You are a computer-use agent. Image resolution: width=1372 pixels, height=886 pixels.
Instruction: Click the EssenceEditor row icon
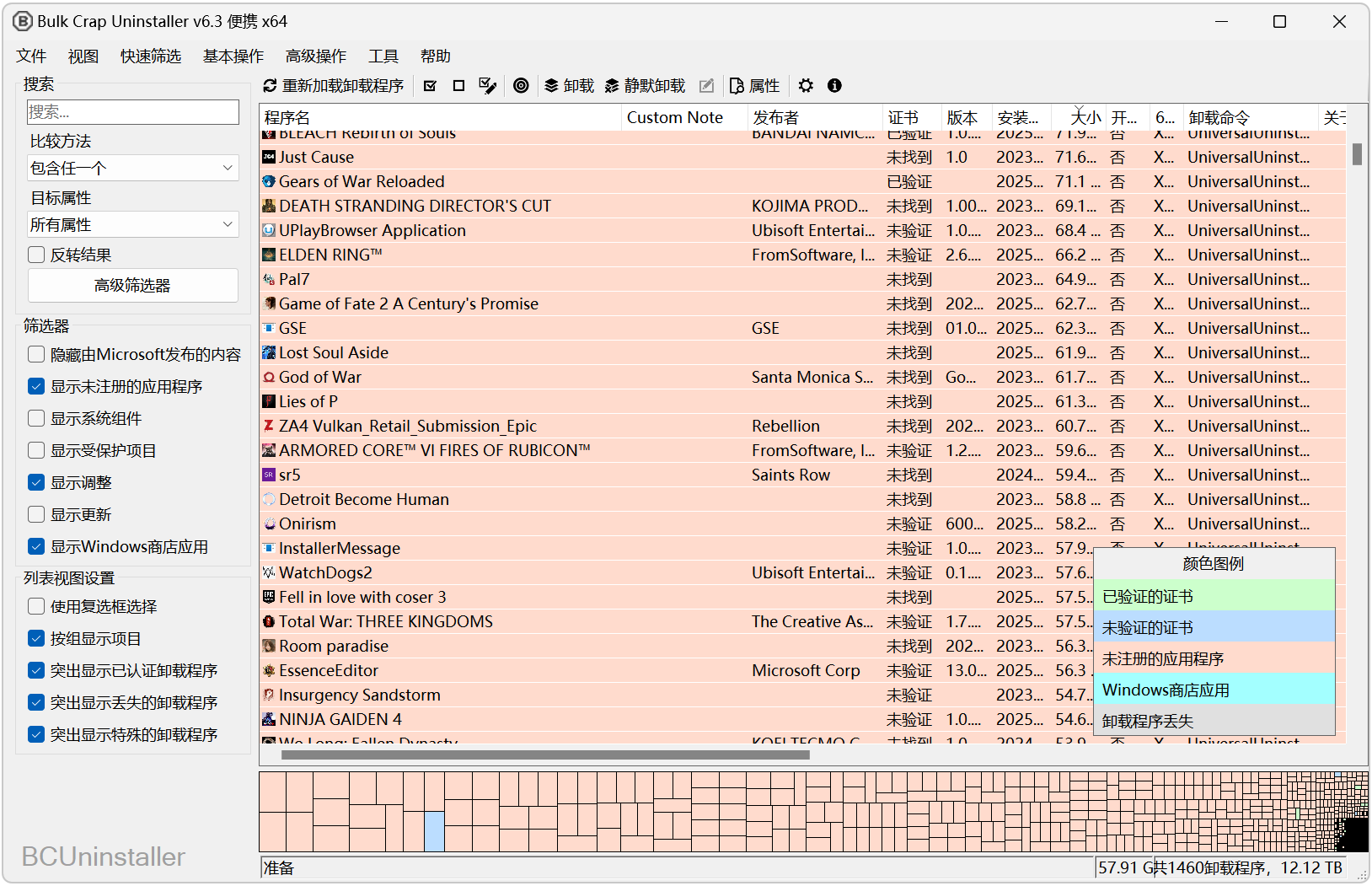point(269,670)
